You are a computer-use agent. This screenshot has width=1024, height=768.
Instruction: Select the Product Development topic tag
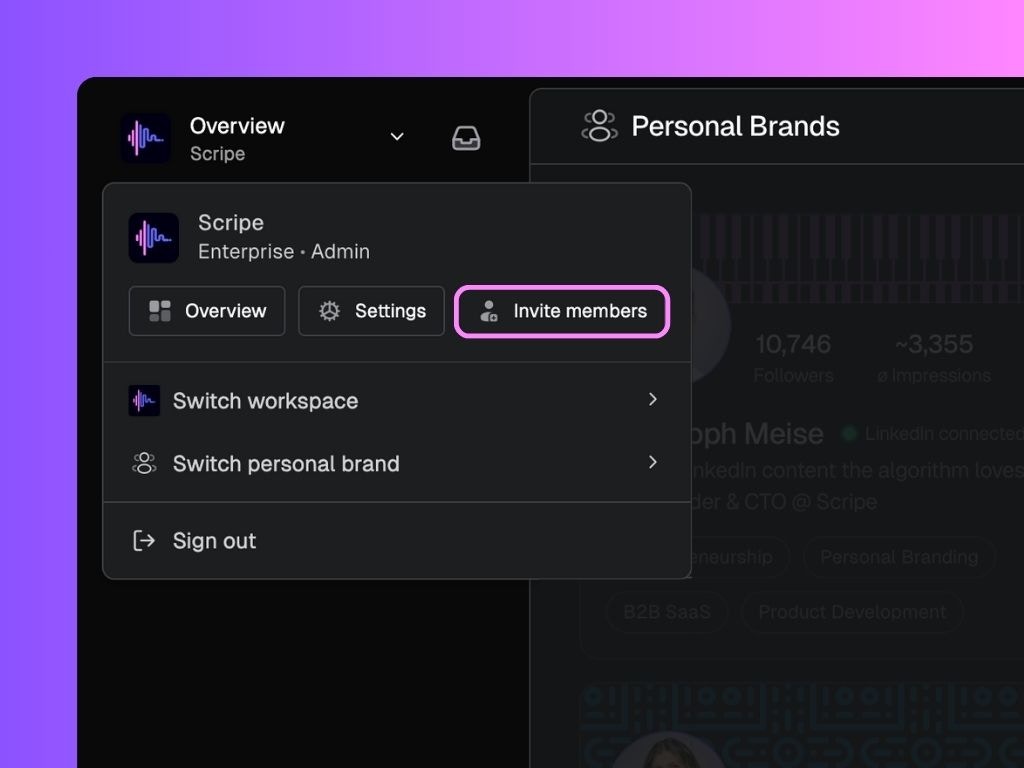852,612
